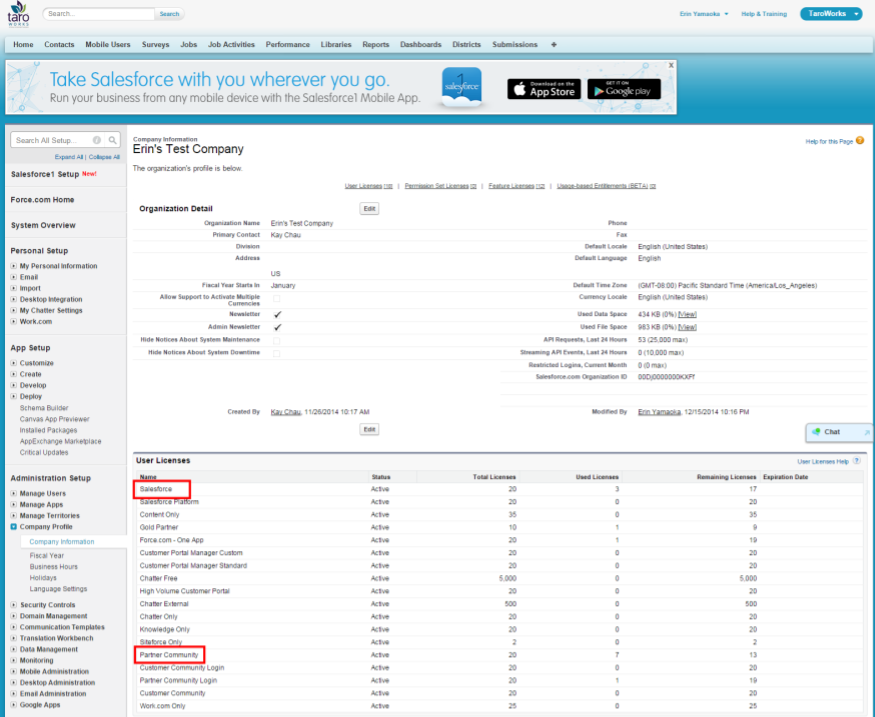Click the Salesforce1 cloud app icon
Viewport: 875px width, 717px height.
coord(461,86)
